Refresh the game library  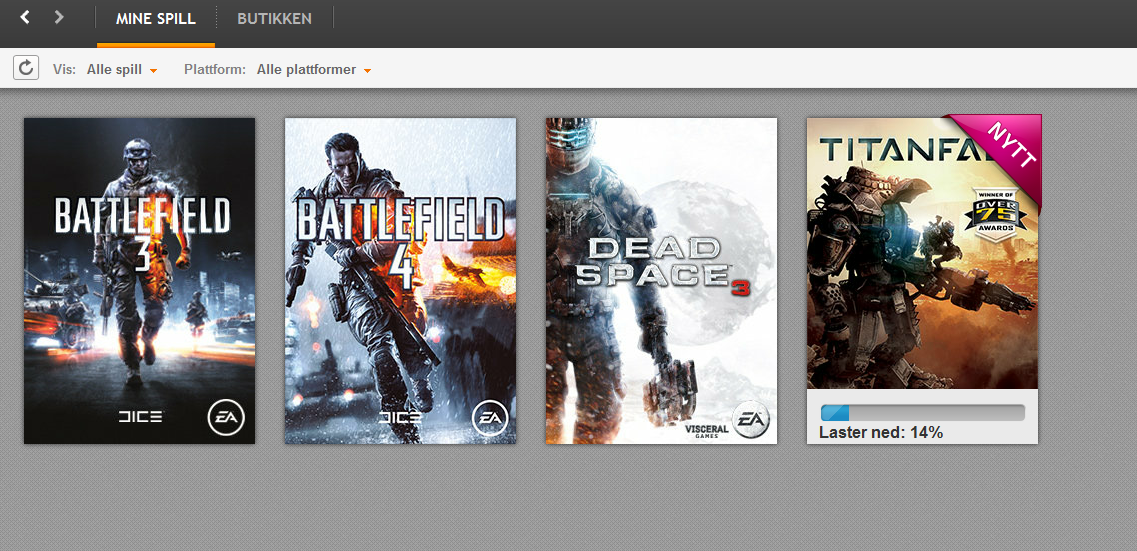coord(26,68)
